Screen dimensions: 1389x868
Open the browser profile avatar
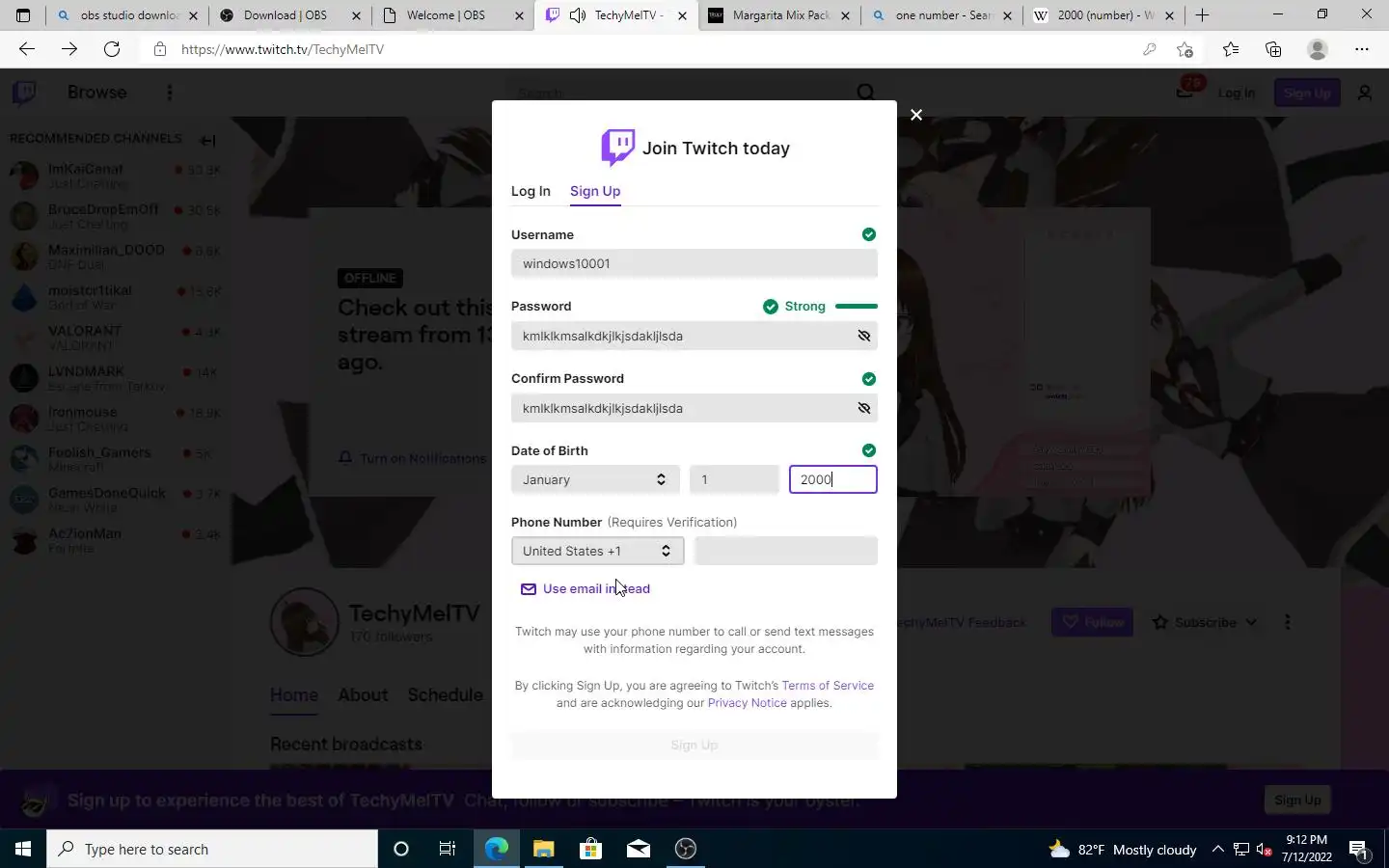tap(1318, 49)
